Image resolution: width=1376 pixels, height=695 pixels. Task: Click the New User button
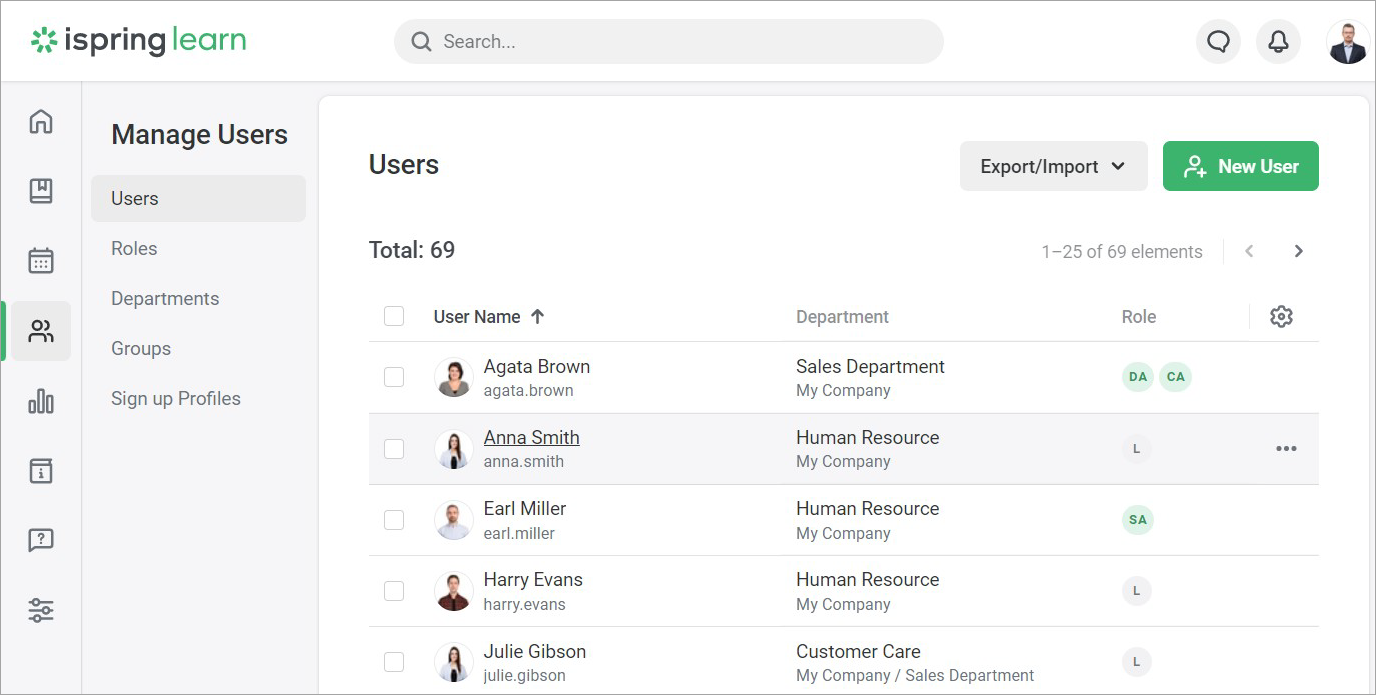click(1240, 166)
